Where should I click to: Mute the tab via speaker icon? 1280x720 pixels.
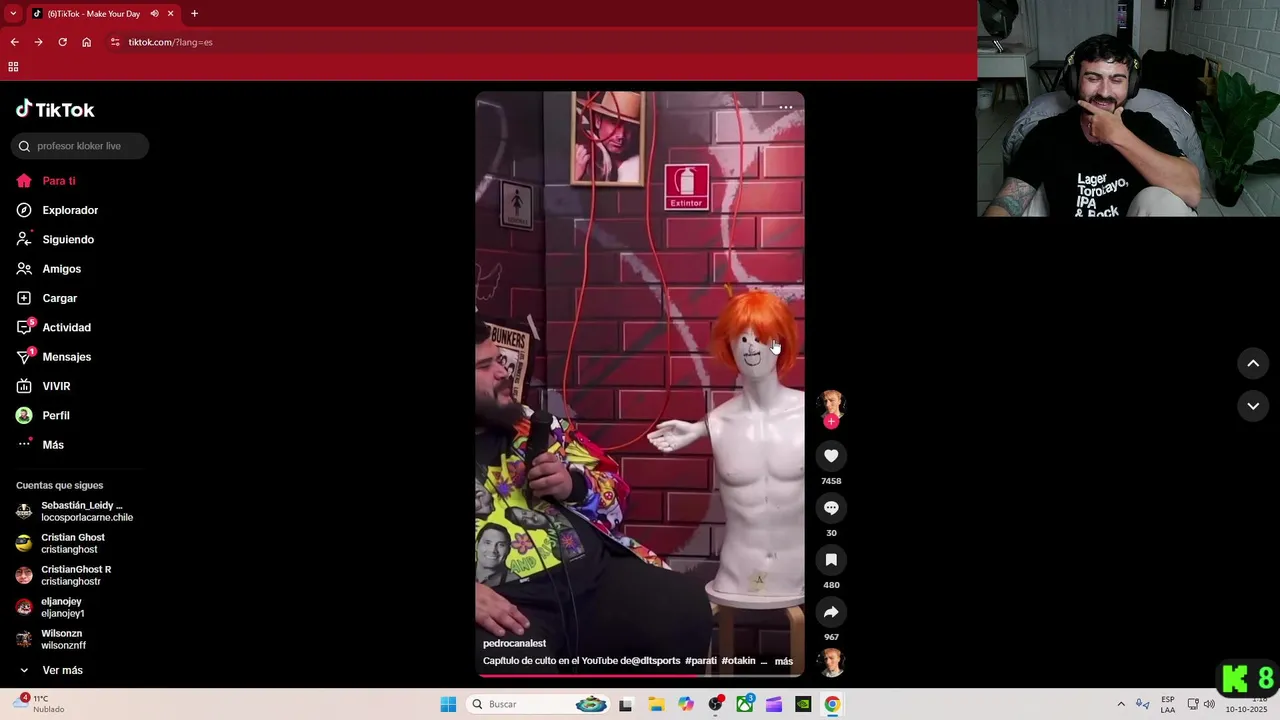coord(154,13)
